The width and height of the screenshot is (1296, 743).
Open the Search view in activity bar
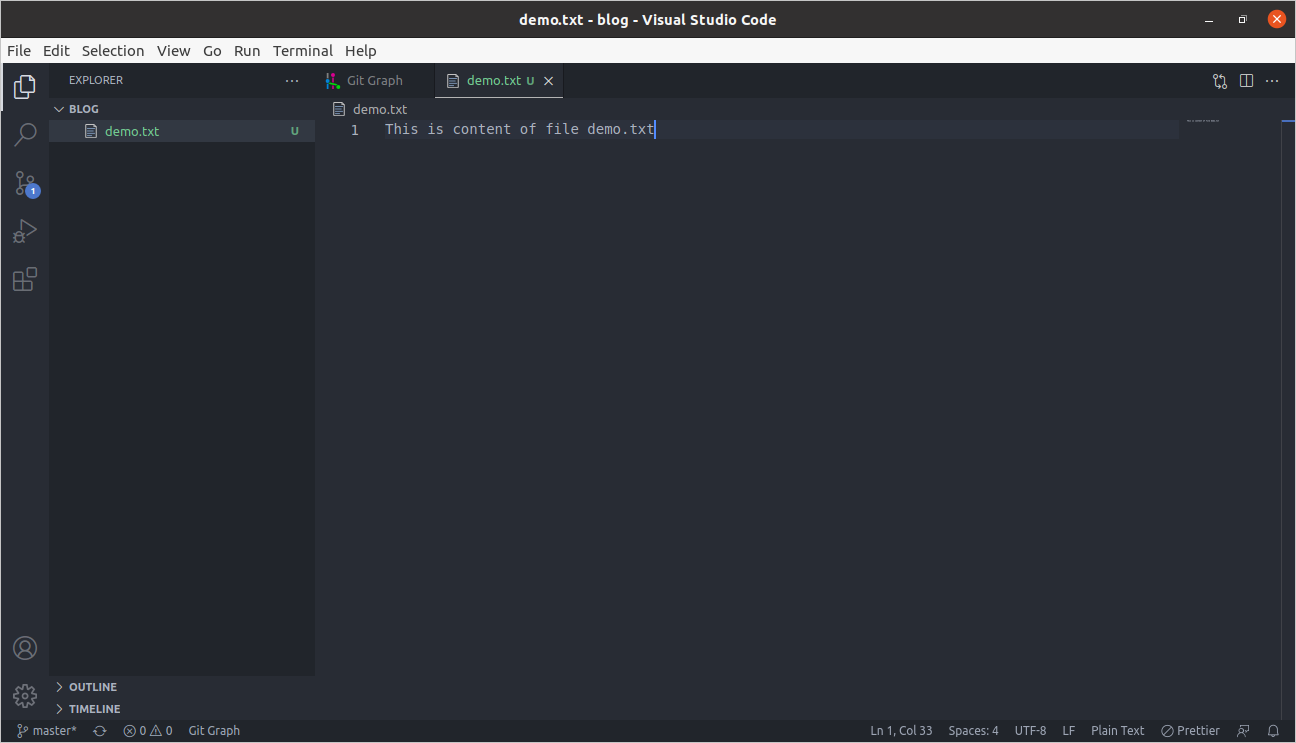click(25, 134)
